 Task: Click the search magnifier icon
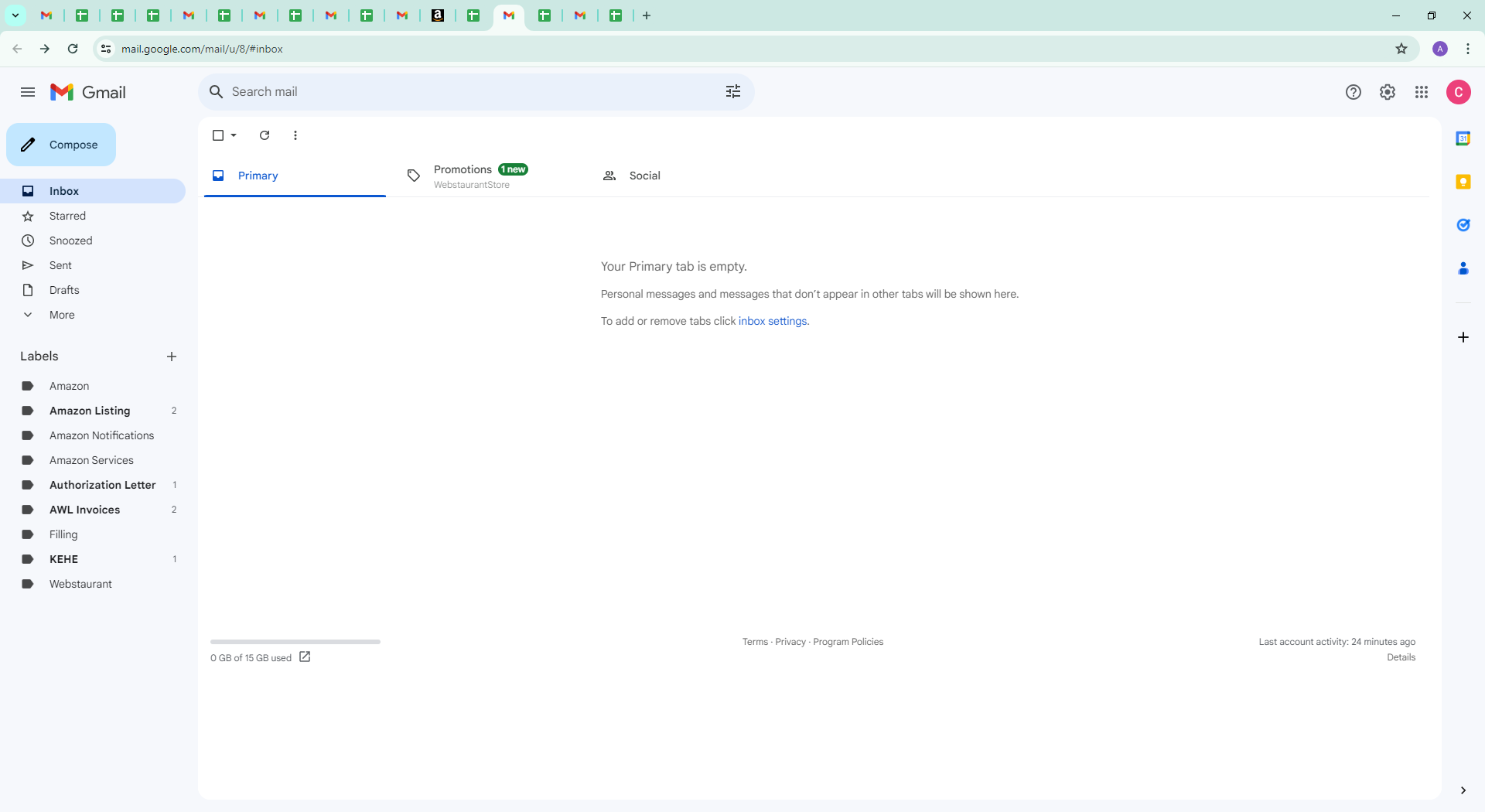point(217,91)
